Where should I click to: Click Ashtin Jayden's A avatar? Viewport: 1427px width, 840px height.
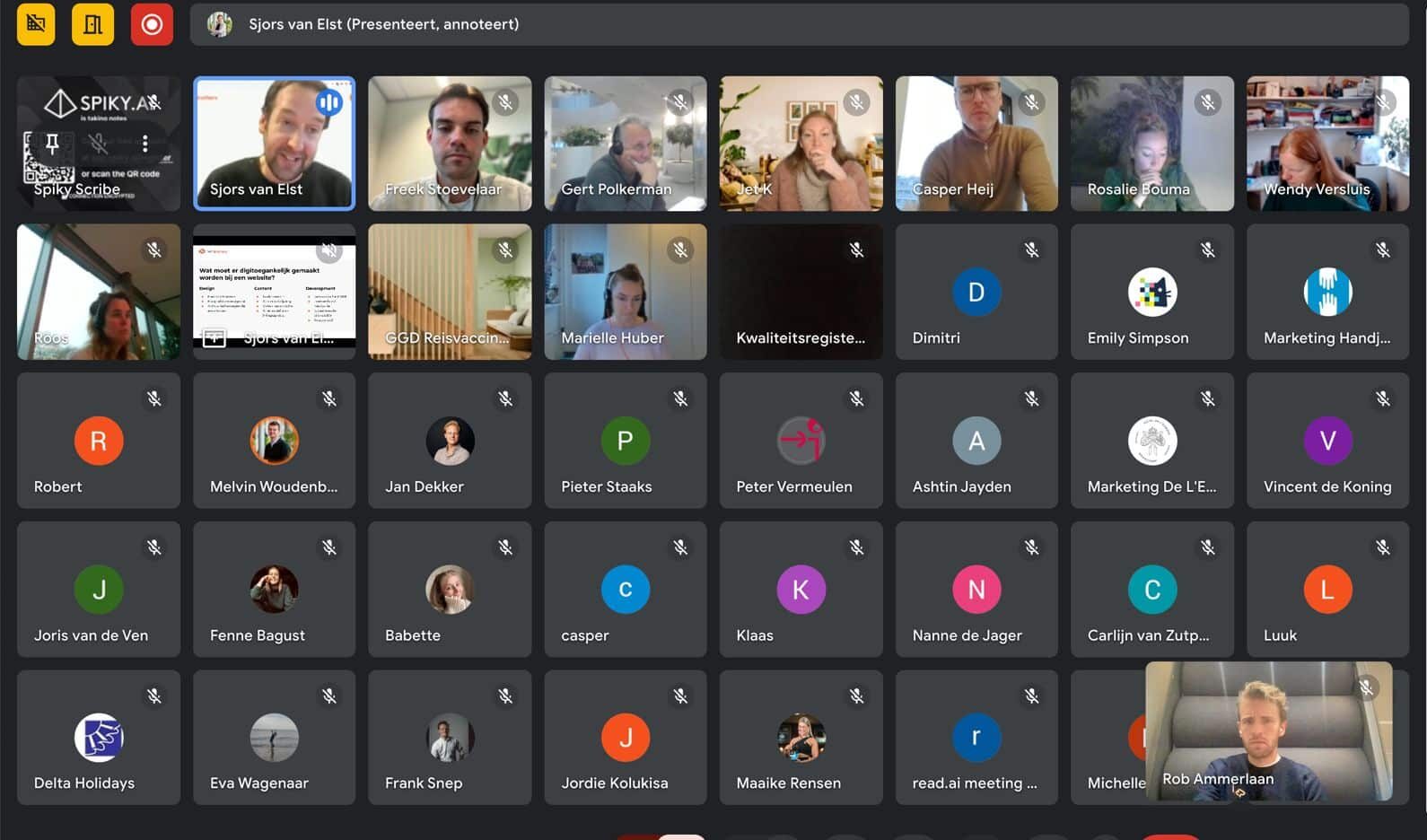point(976,441)
